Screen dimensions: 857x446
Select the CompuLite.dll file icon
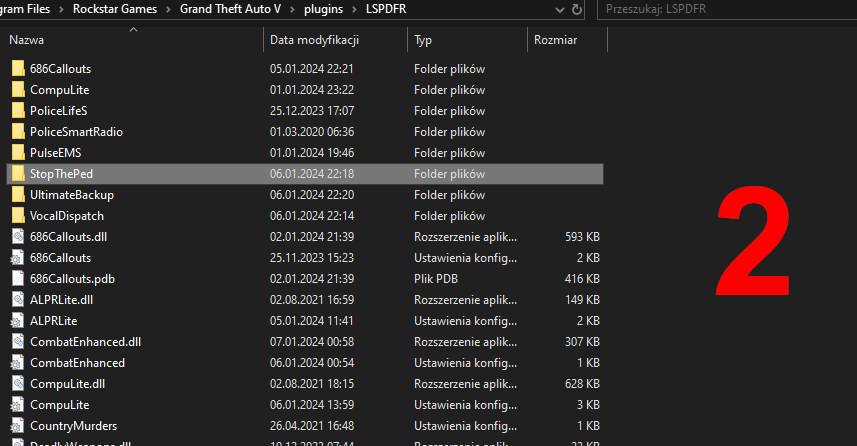(x=18, y=384)
